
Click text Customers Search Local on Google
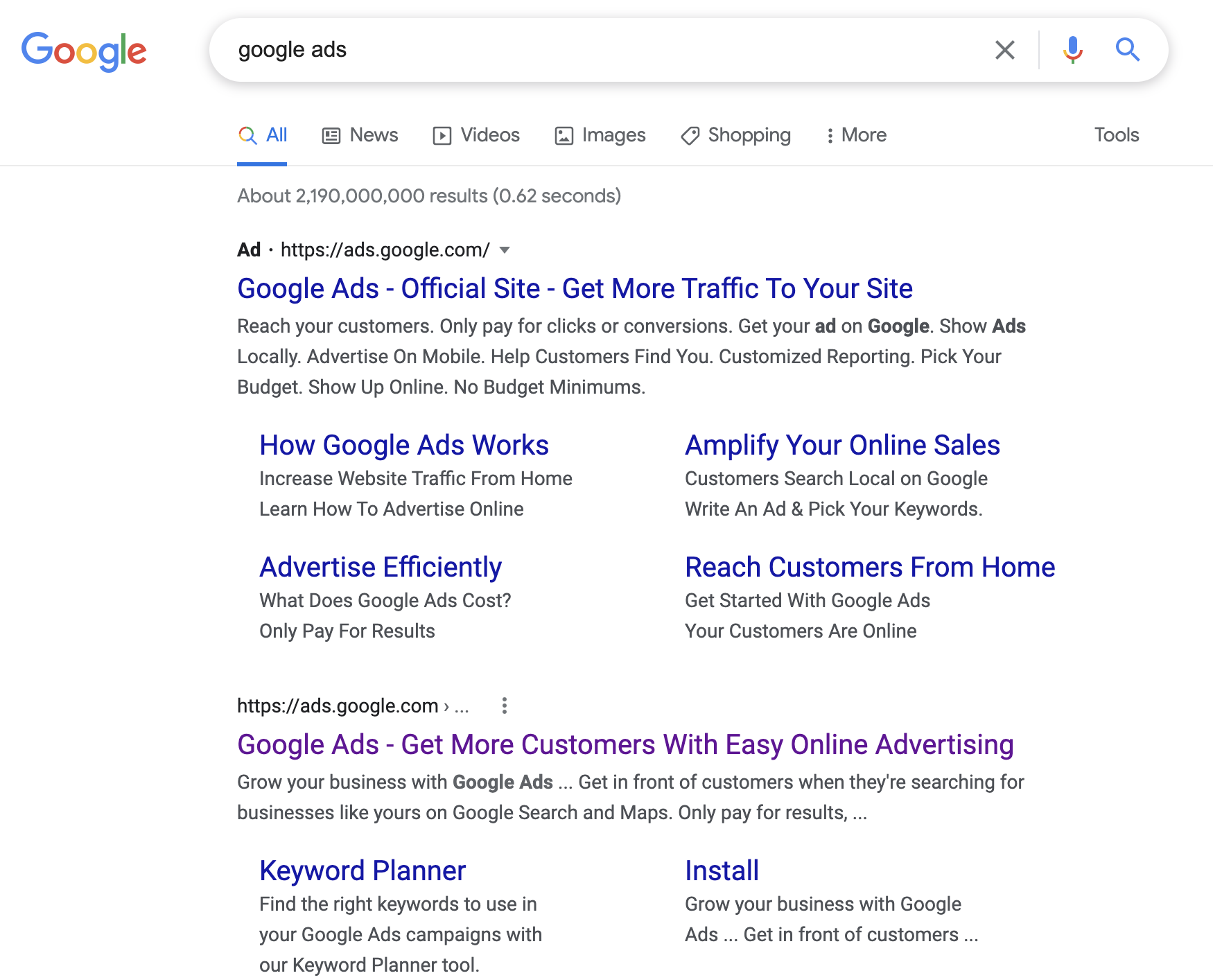836,479
